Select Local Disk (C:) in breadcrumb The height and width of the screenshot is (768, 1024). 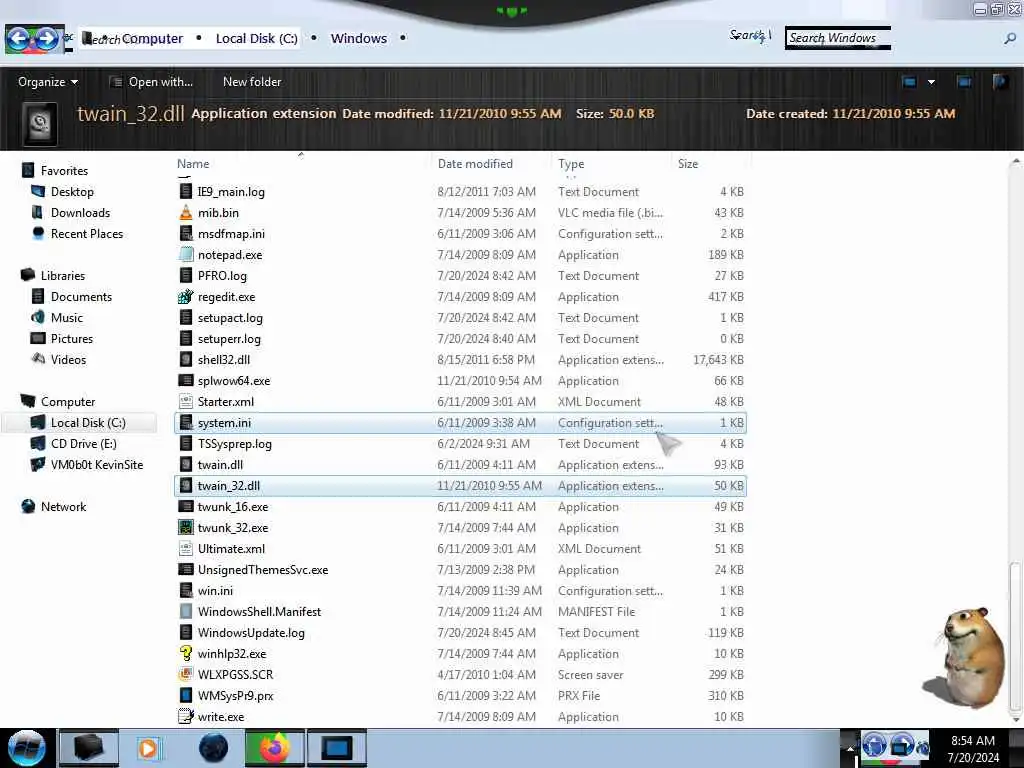click(257, 39)
